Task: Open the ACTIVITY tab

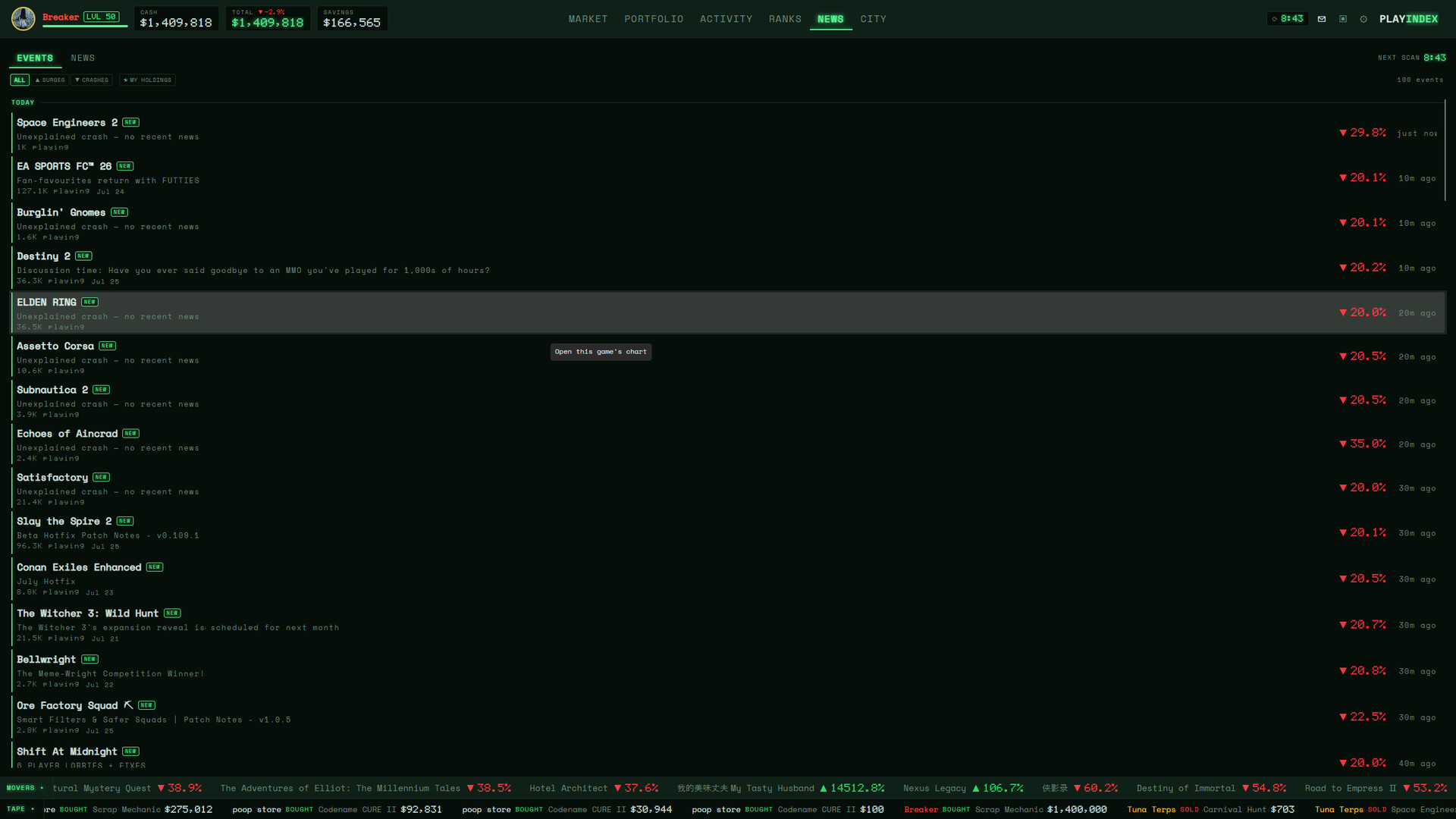Action: click(726, 19)
